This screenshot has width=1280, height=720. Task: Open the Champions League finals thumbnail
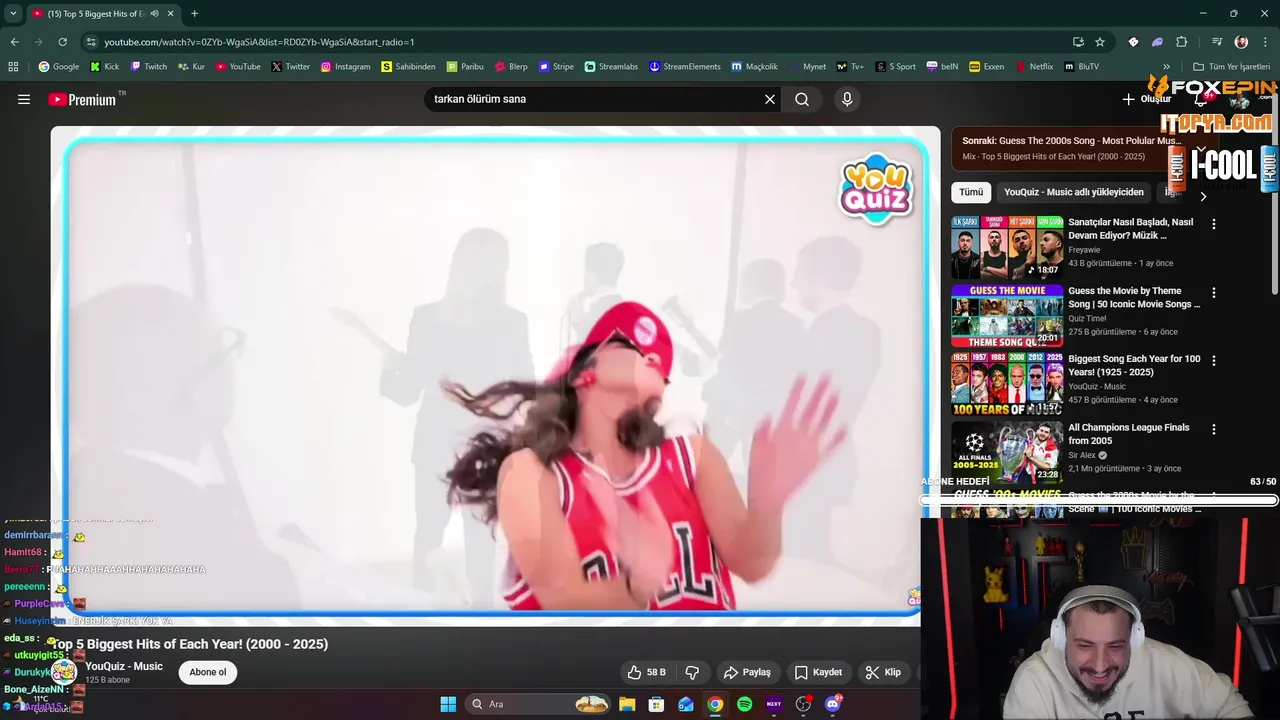click(1007, 452)
